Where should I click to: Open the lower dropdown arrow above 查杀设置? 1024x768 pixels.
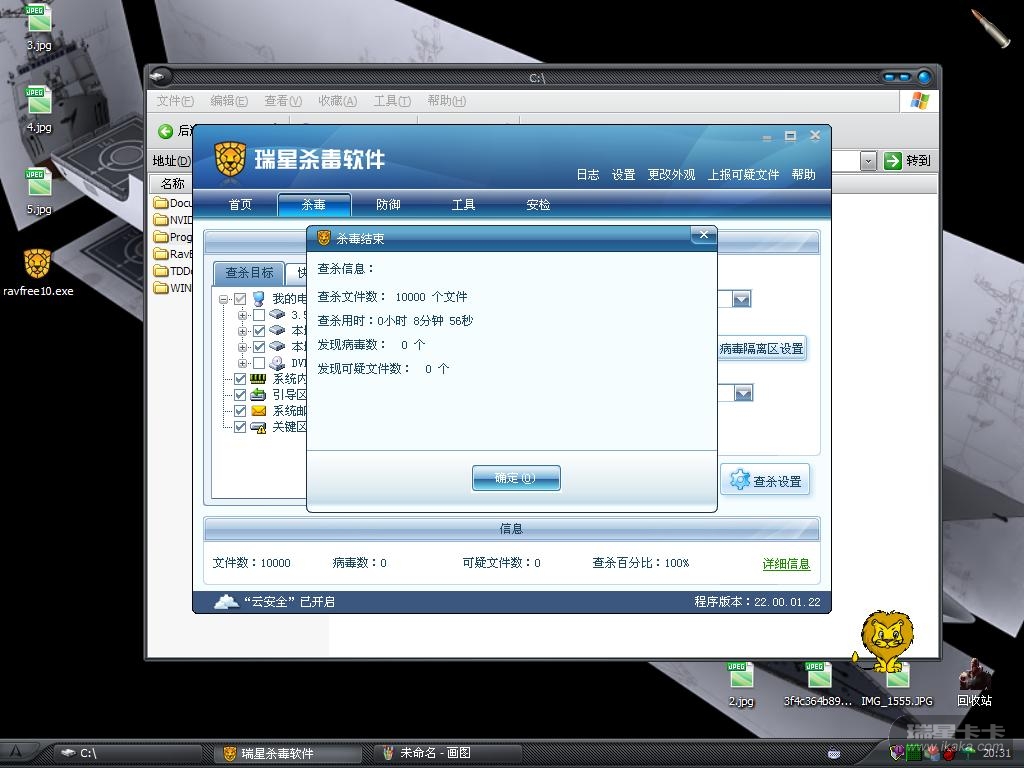point(743,392)
